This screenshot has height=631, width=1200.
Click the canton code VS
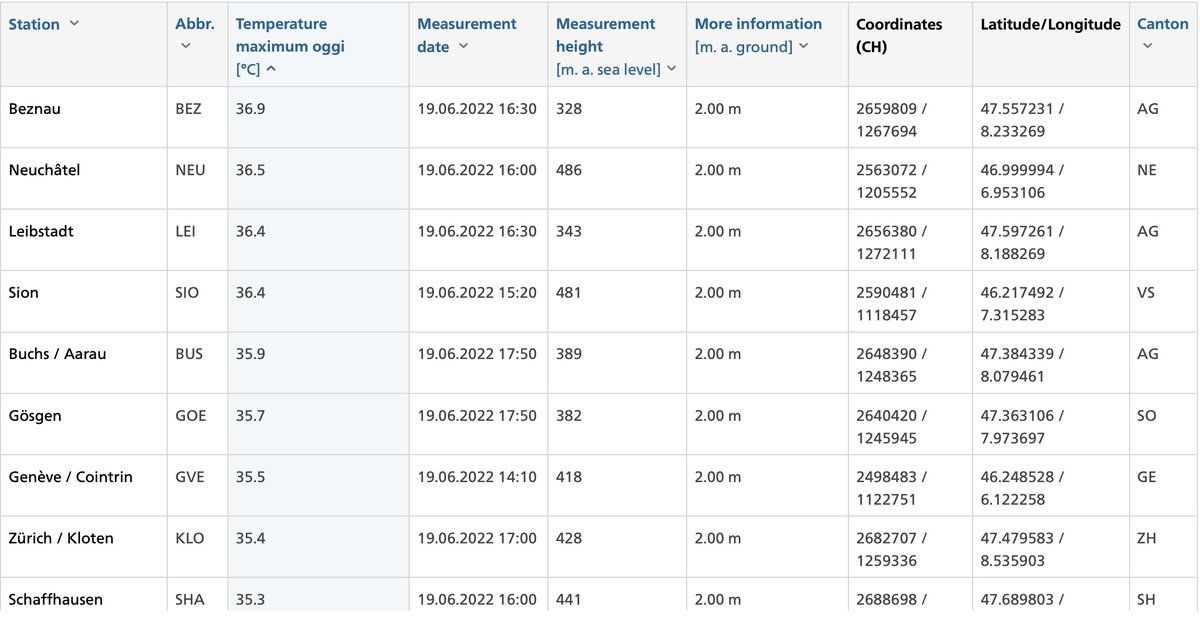click(1146, 293)
